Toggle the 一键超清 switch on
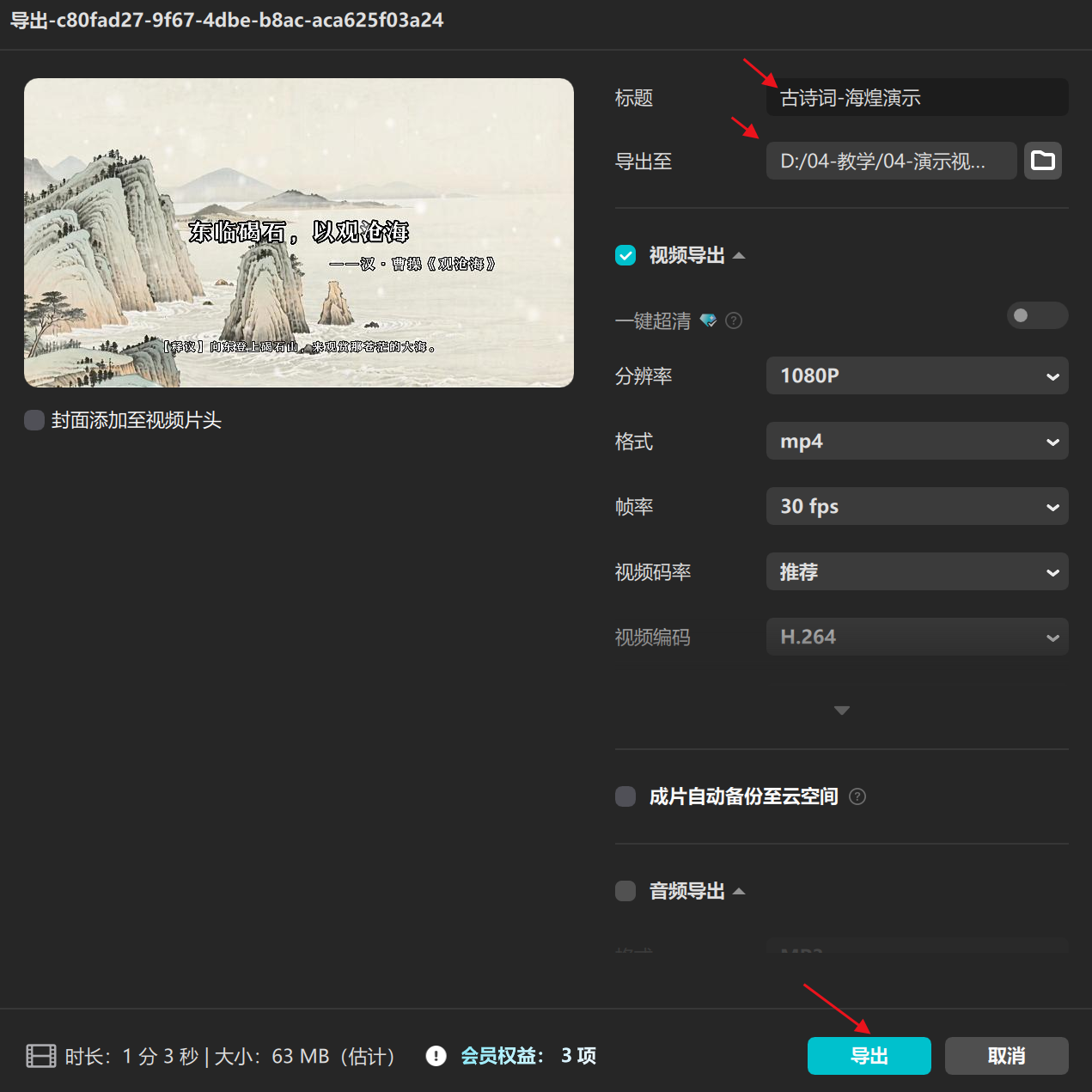The width and height of the screenshot is (1092, 1092). tap(1037, 316)
